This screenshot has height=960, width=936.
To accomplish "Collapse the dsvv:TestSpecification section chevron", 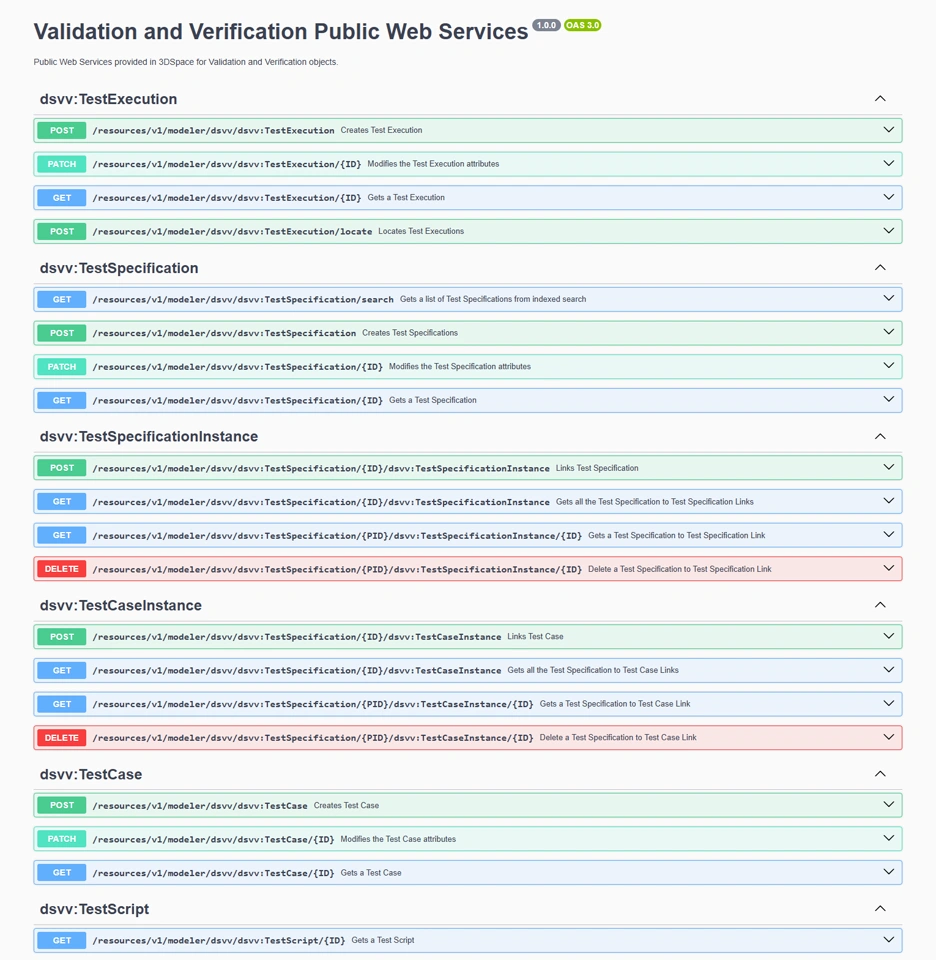I will click(880, 268).
